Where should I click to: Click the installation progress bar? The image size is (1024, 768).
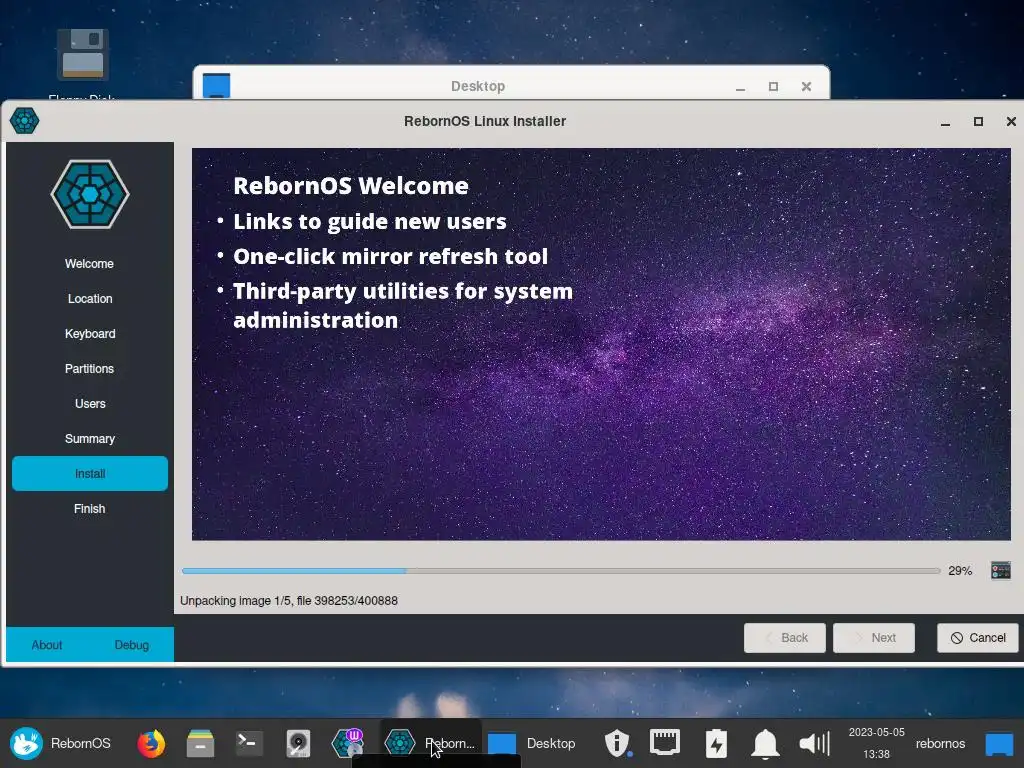(x=561, y=571)
